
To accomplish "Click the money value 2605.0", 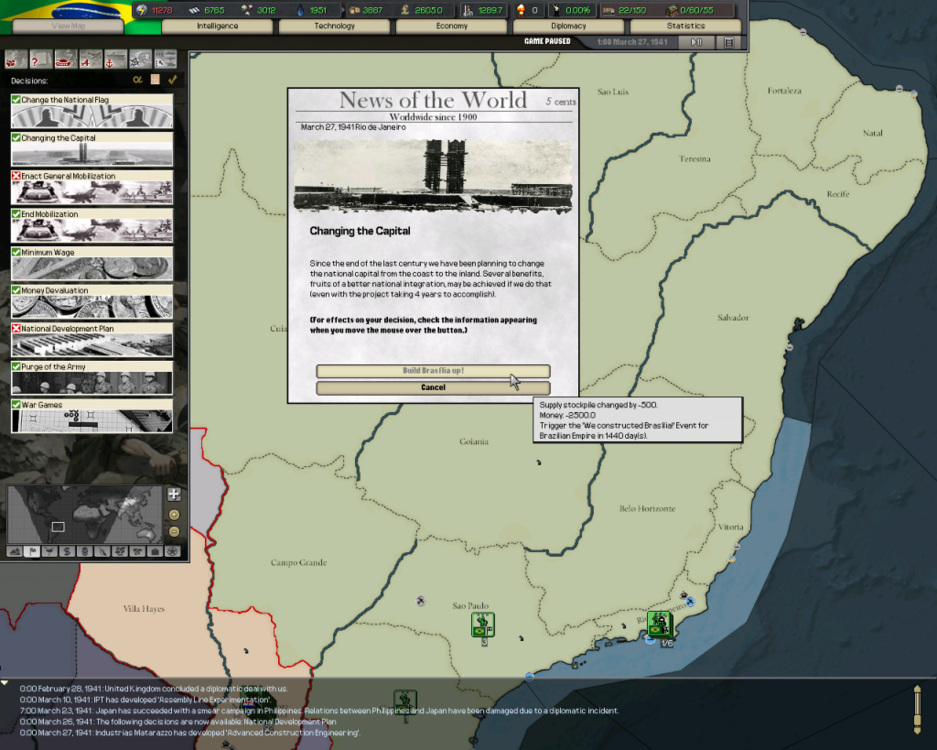I will [x=428, y=10].
